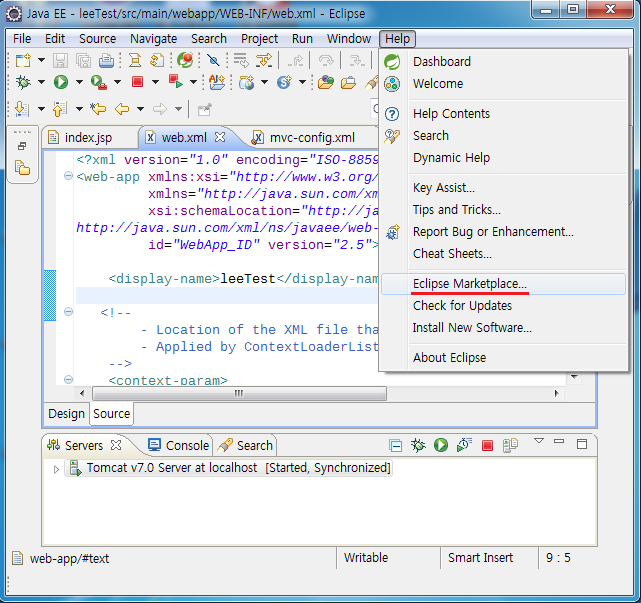
Task: Click the Back navigation yellow arrow
Action: 122,109
